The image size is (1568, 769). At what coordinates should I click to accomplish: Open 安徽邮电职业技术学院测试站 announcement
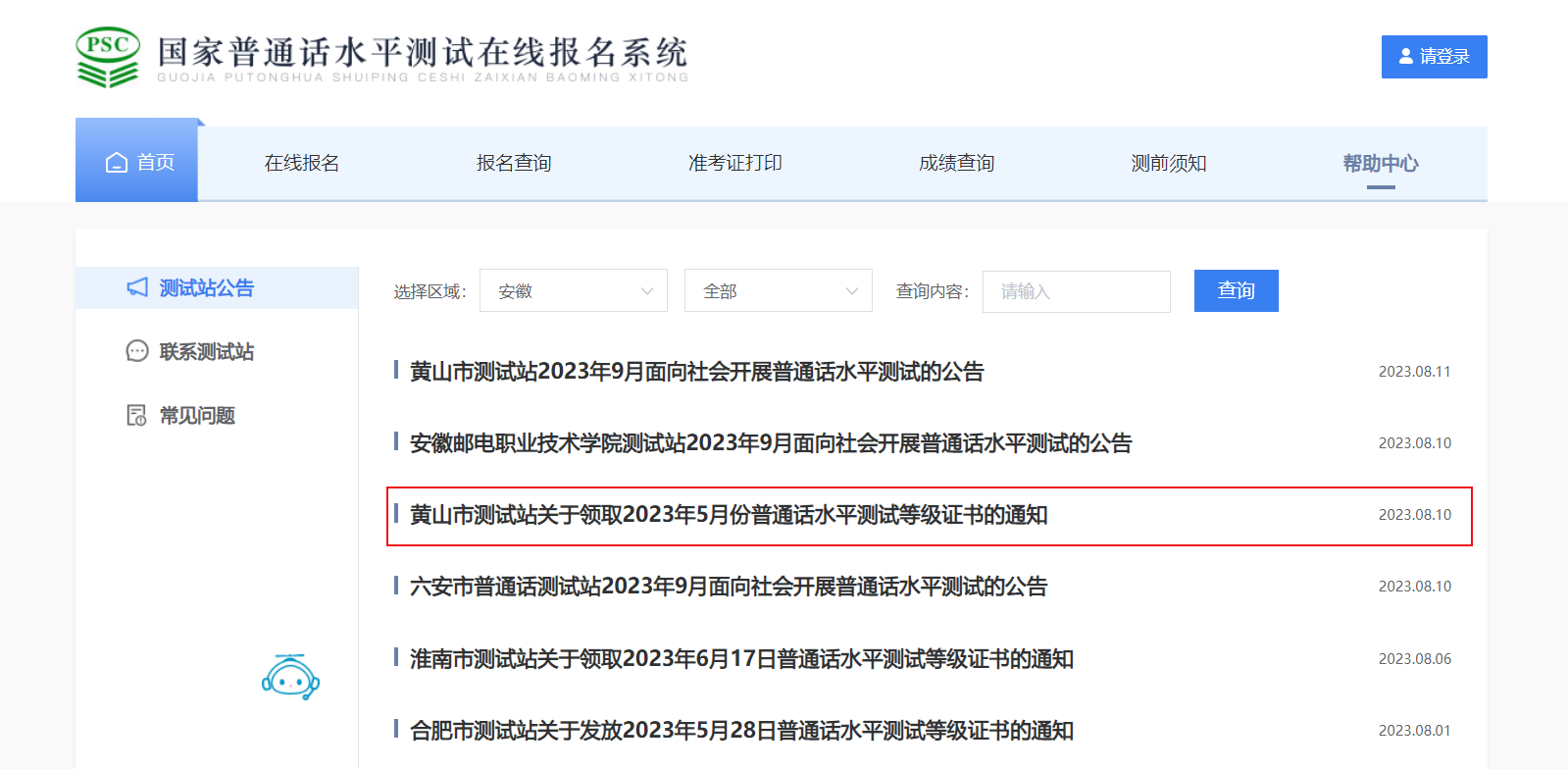(x=771, y=443)
